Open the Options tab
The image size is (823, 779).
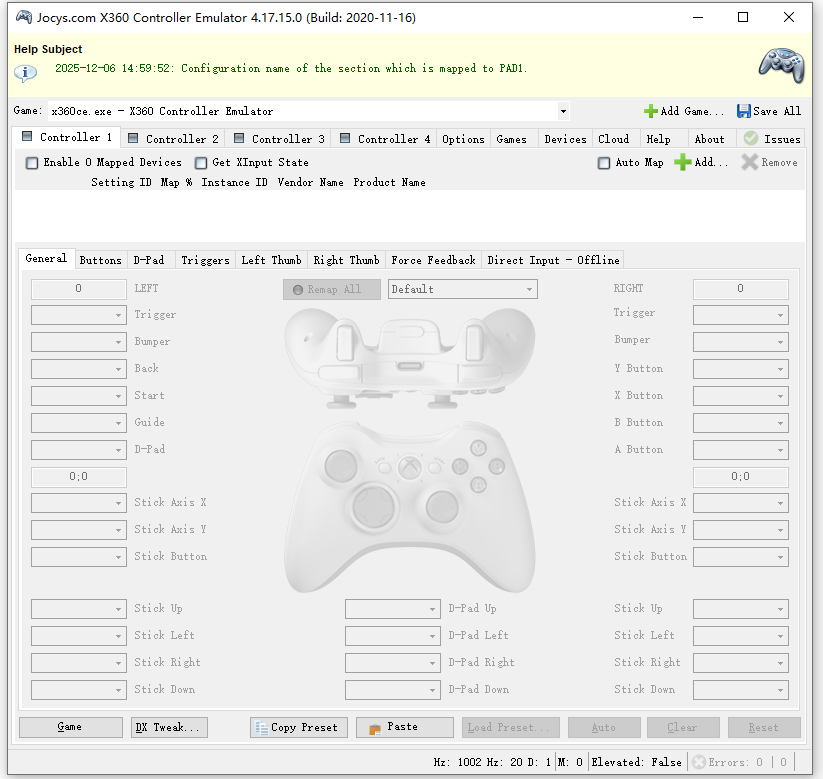(463, 139)
